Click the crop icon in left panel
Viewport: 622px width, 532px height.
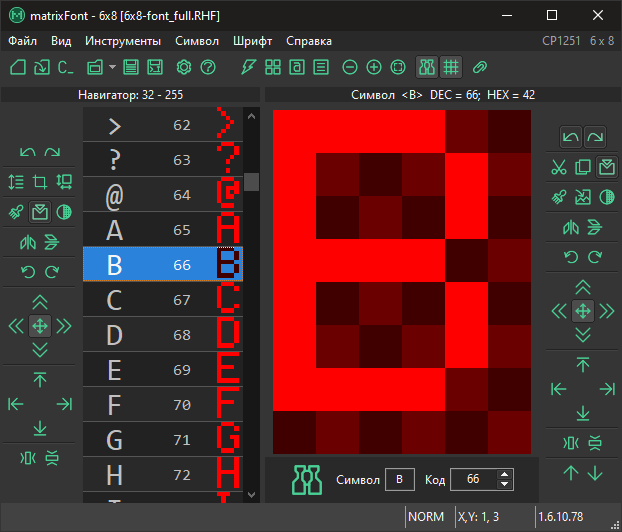coord(40,182)
